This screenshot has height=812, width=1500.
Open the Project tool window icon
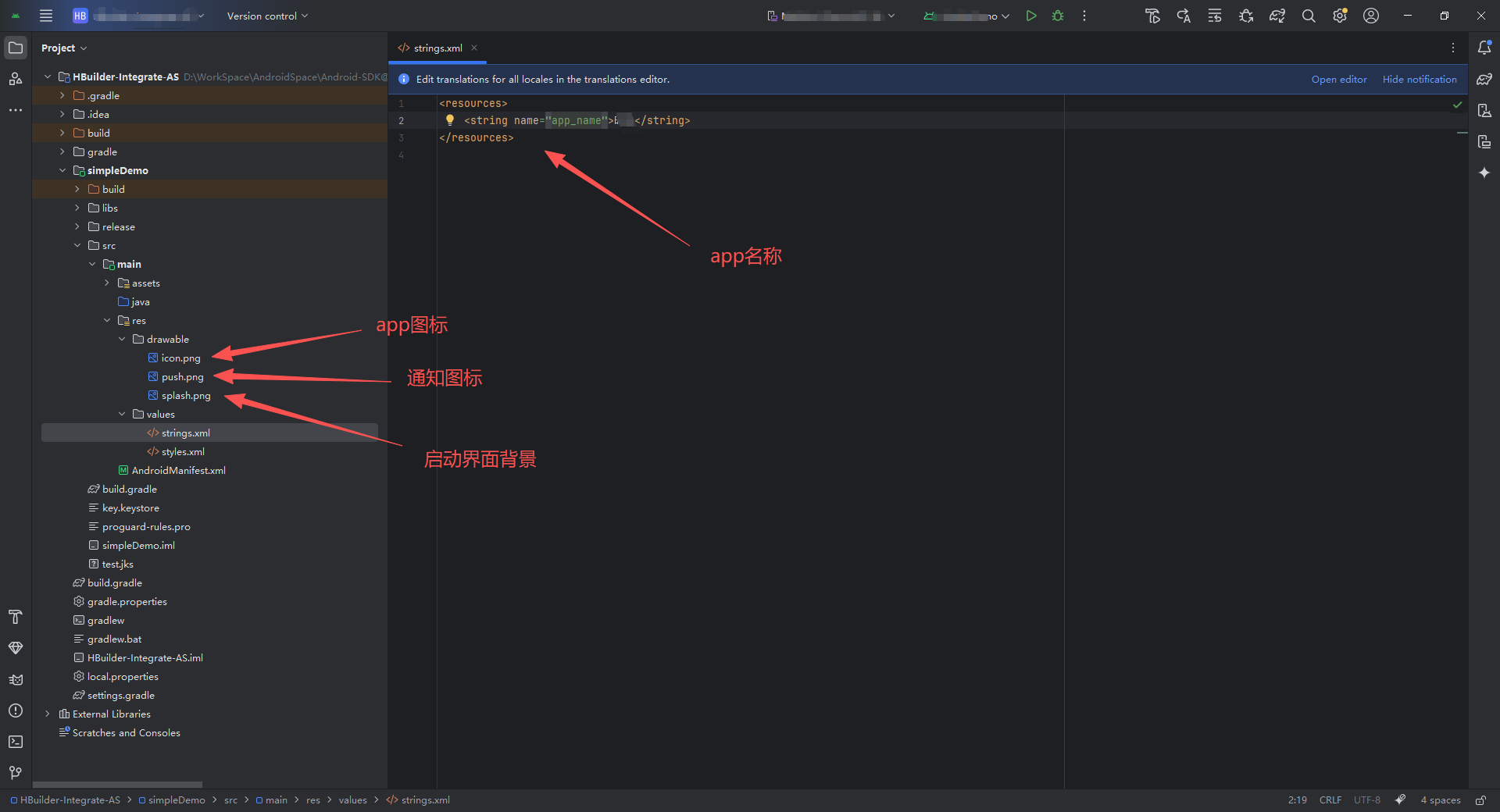(16, 48)
